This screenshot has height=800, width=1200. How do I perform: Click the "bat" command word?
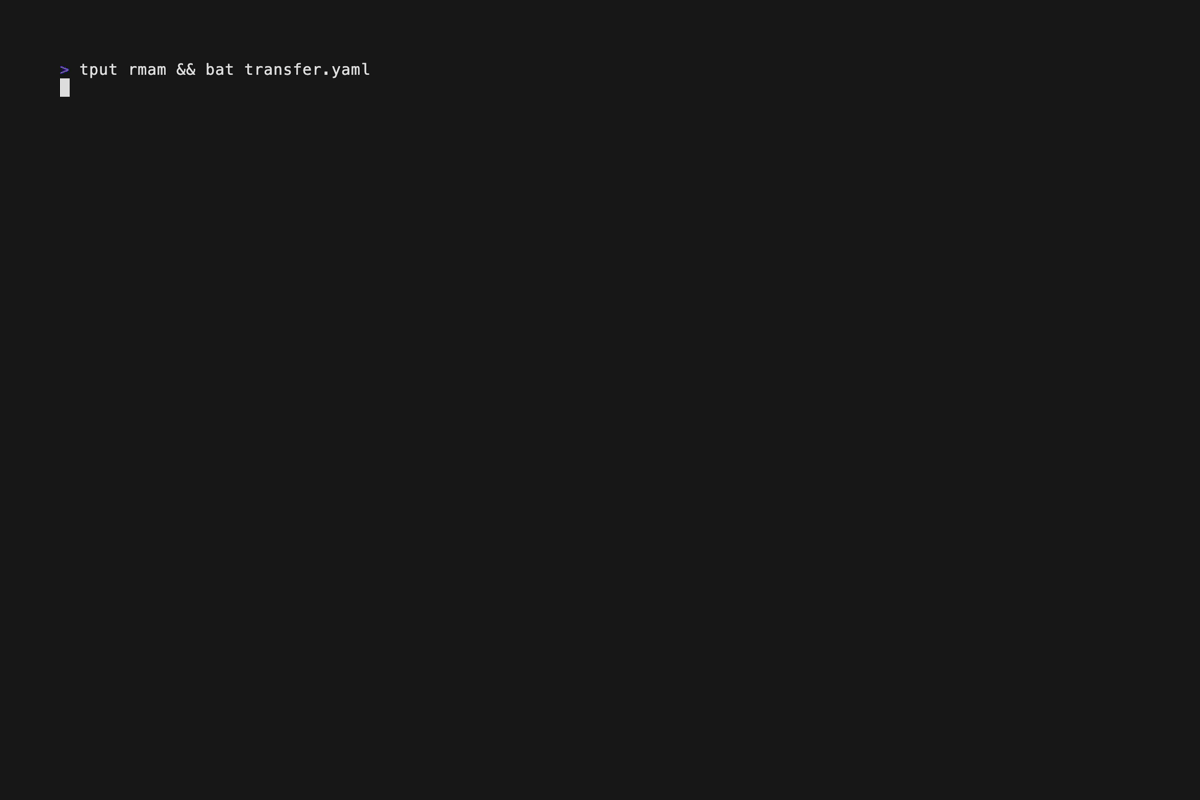(220, 69)
